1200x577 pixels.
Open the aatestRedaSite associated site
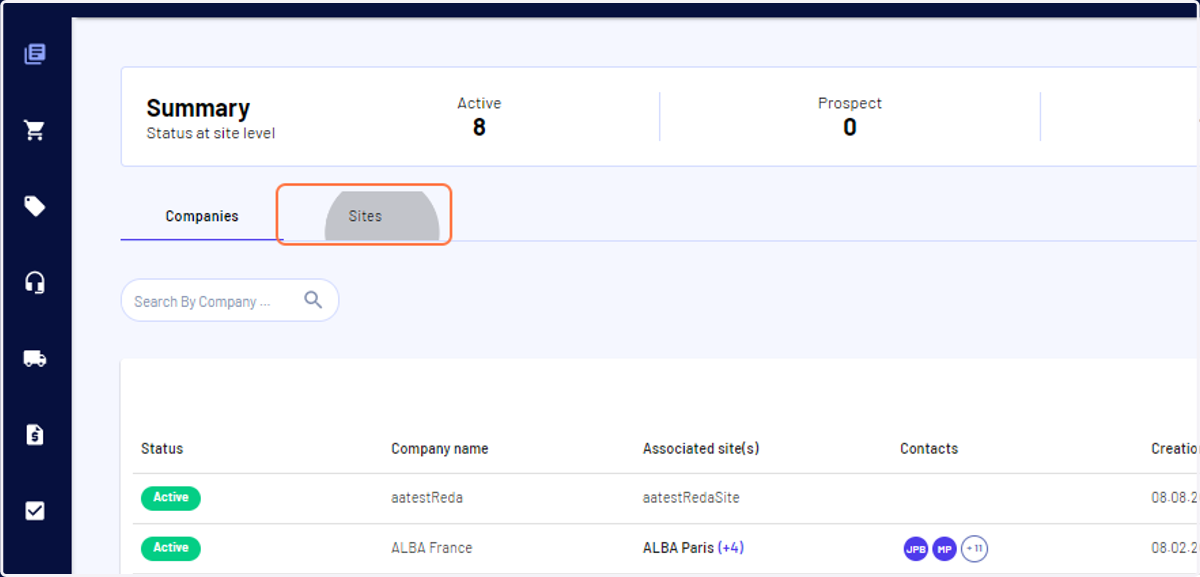pos(691,498)
